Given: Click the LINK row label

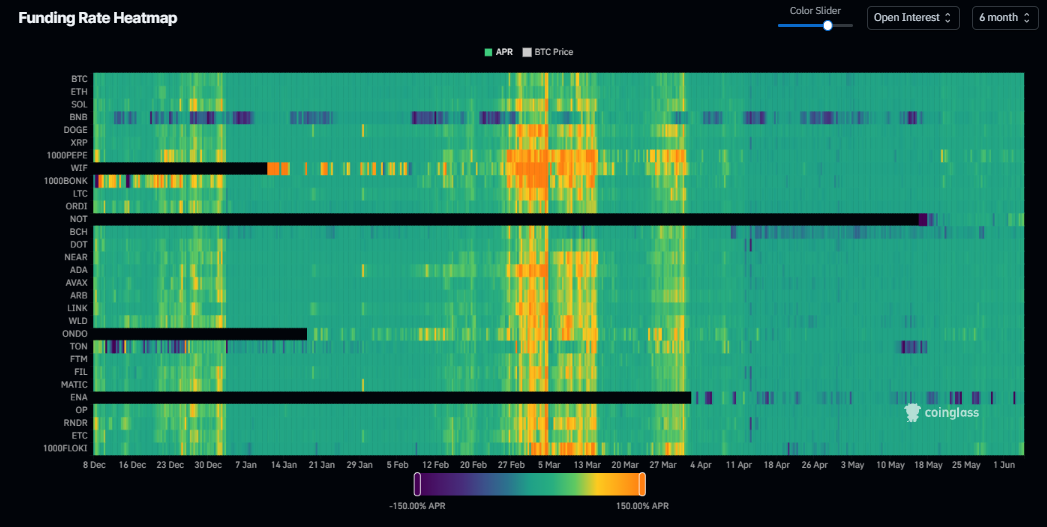Looking at the screenshot, I should coord(77,308).
